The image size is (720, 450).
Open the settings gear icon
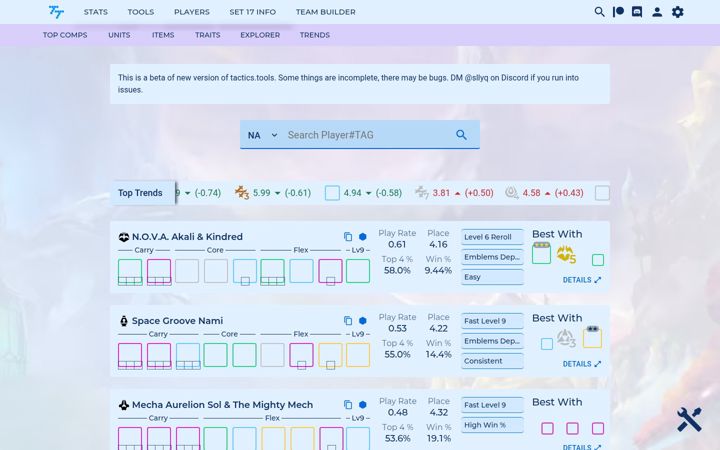(x=678, y=12)
